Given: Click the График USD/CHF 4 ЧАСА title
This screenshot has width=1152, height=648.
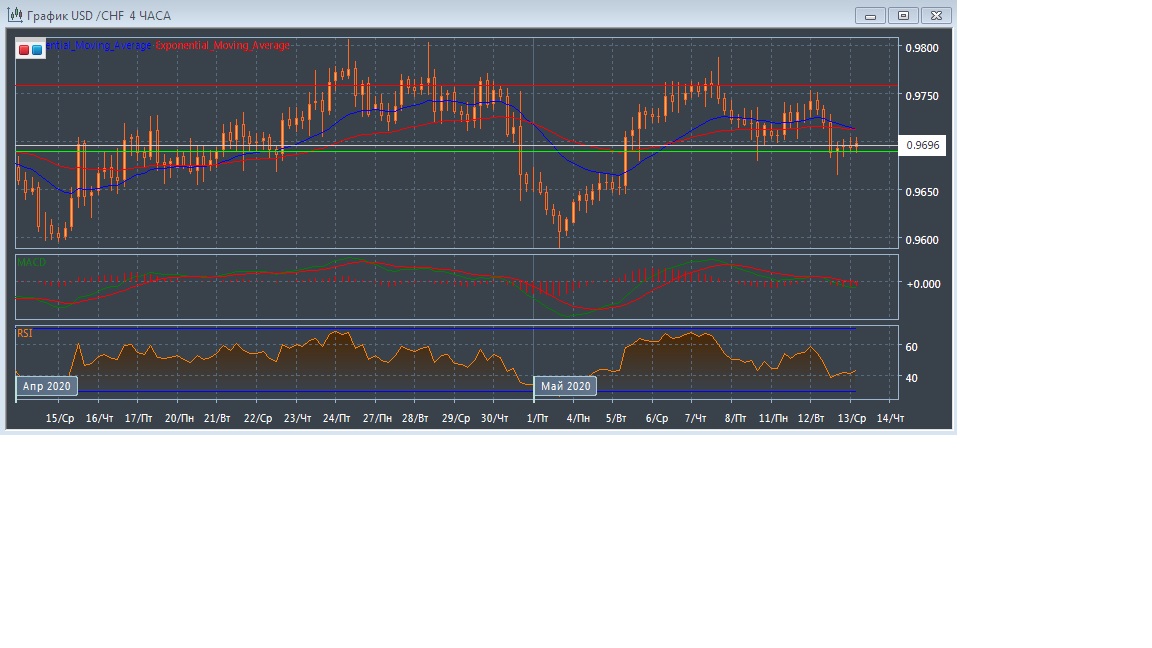Looking at the screenshot, I should pyautogui.click(x=98, y=16).
